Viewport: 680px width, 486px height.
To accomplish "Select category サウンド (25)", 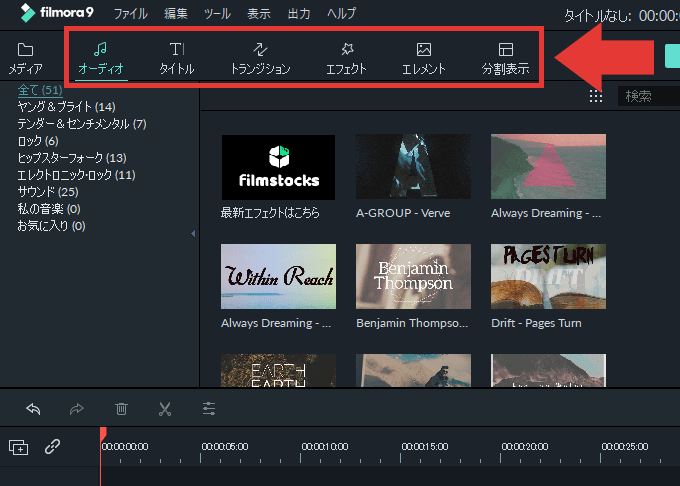I will [x=48, y=192].
